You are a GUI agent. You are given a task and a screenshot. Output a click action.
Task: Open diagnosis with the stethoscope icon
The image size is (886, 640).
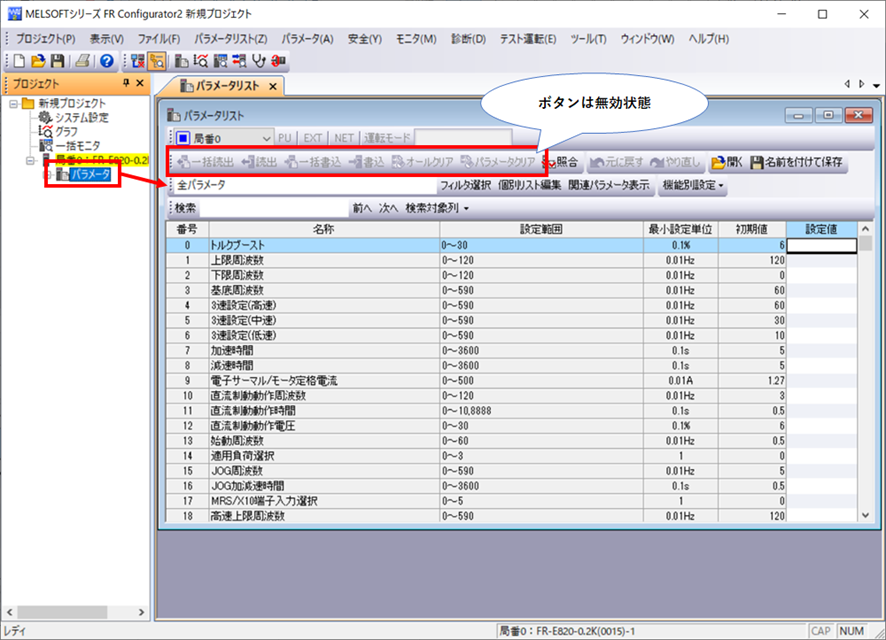click(x=259, y=60)
